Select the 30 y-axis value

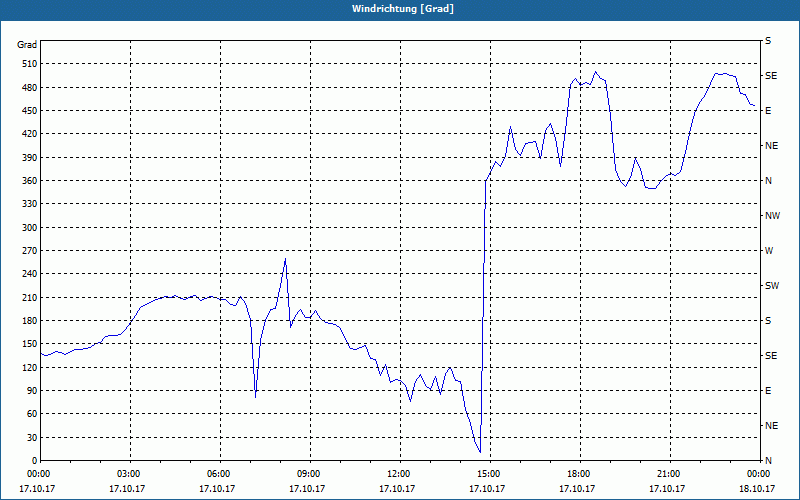32,437
